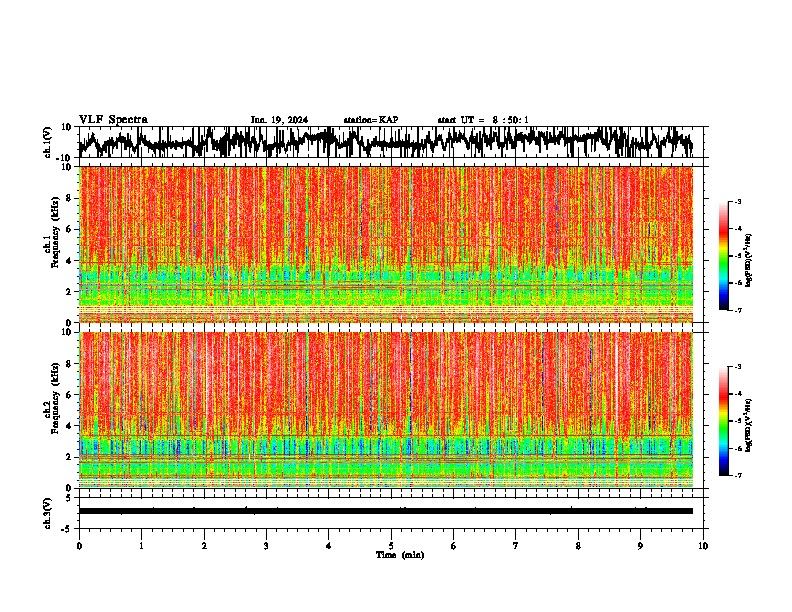Click the time axis tick label "3"
792x612 pixels.
[266, 546]
